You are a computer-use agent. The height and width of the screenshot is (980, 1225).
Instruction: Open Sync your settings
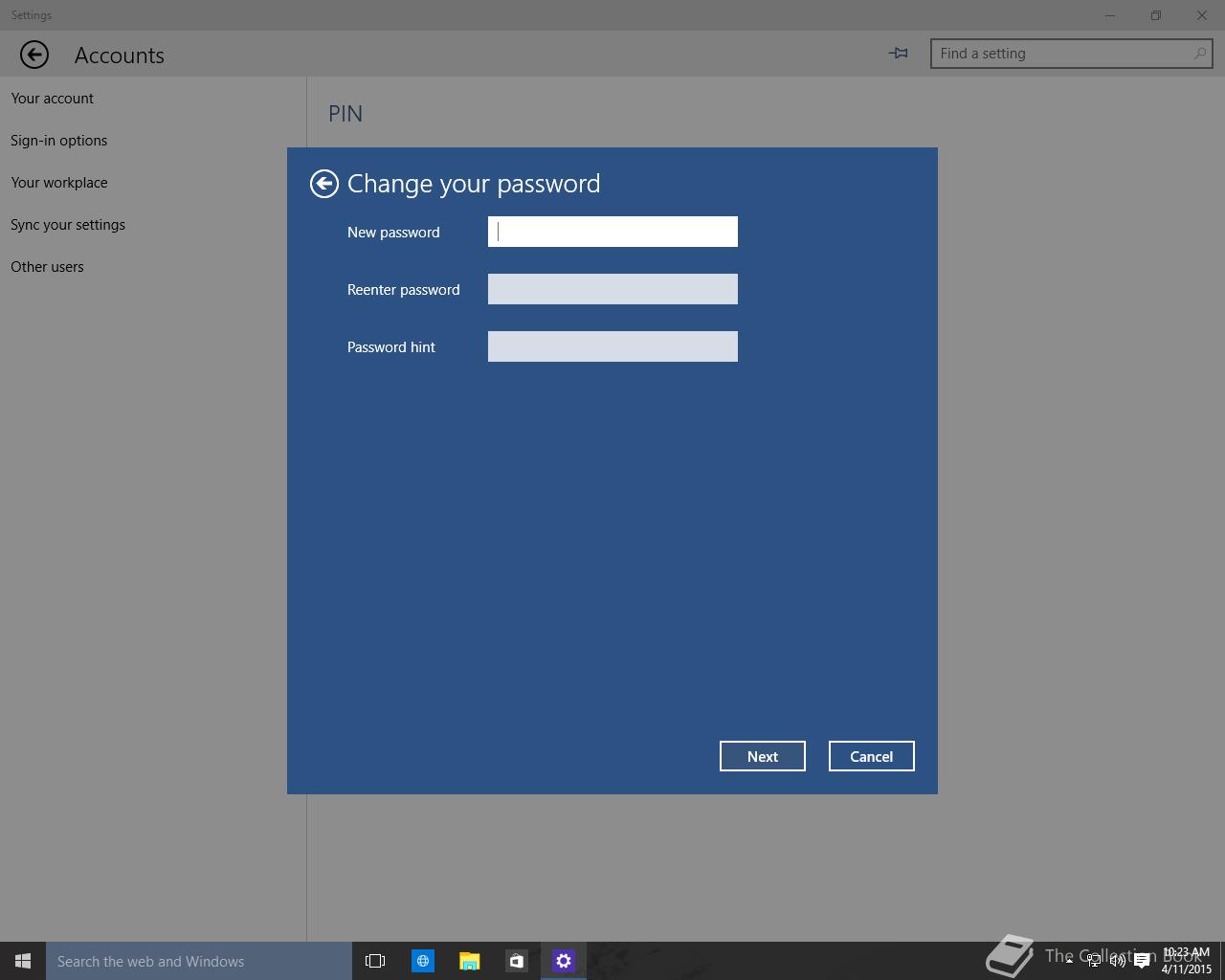click(68, 225)
